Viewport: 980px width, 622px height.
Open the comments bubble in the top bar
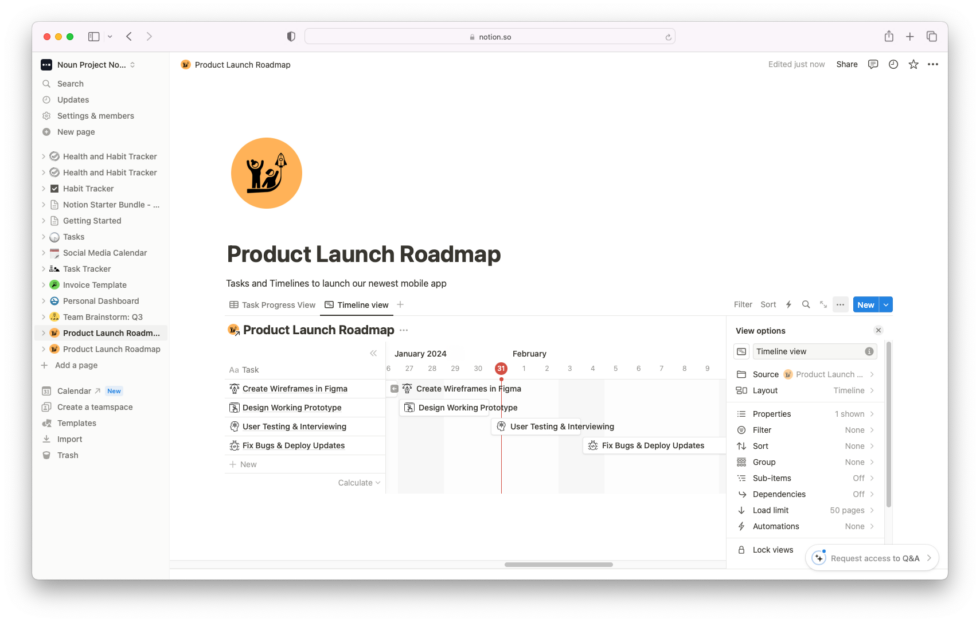pyautogui.click(x=872, y=63)
